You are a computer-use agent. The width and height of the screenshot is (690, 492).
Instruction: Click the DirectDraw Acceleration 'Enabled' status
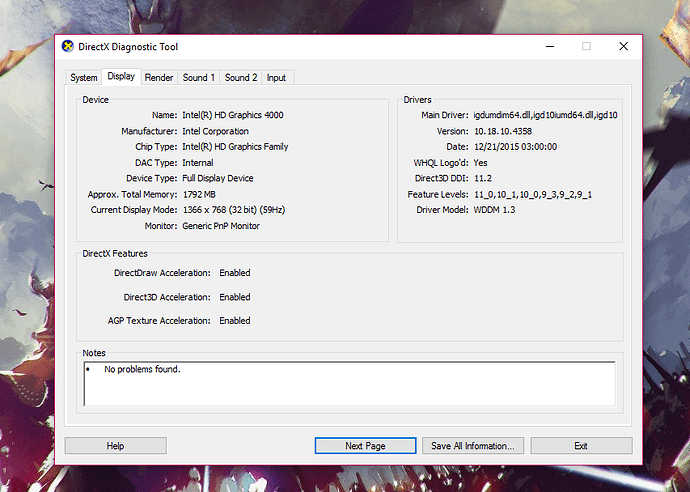235,273
